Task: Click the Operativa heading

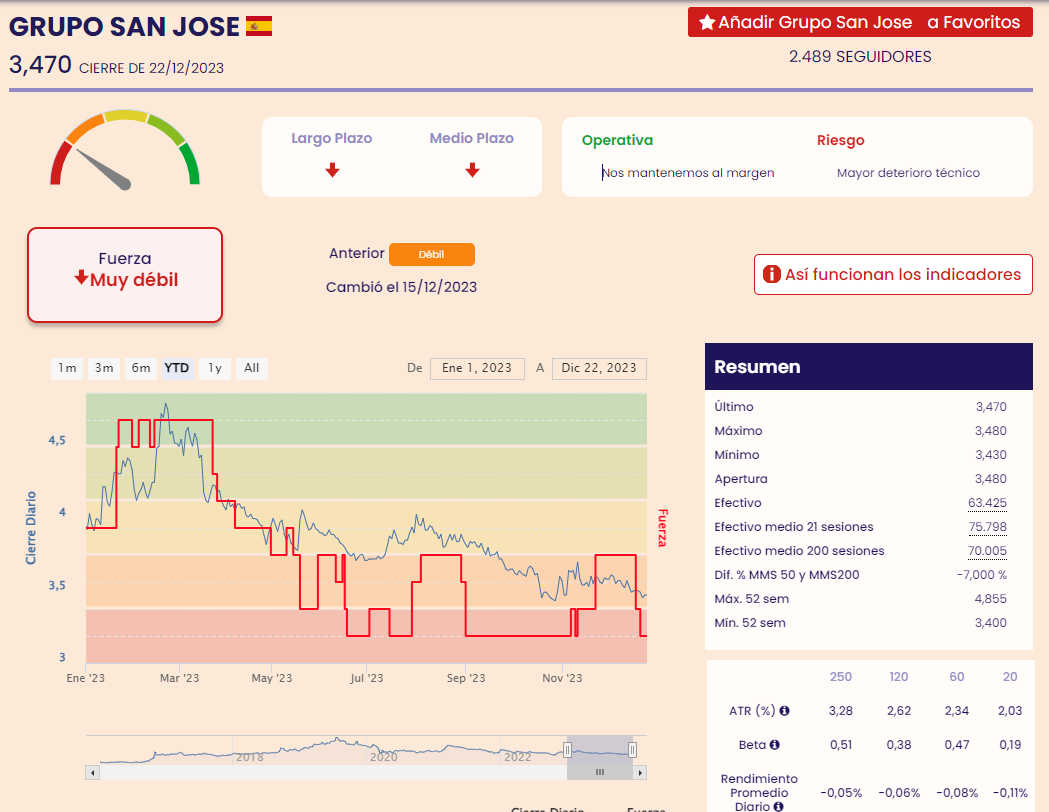Action: (617, 140)
